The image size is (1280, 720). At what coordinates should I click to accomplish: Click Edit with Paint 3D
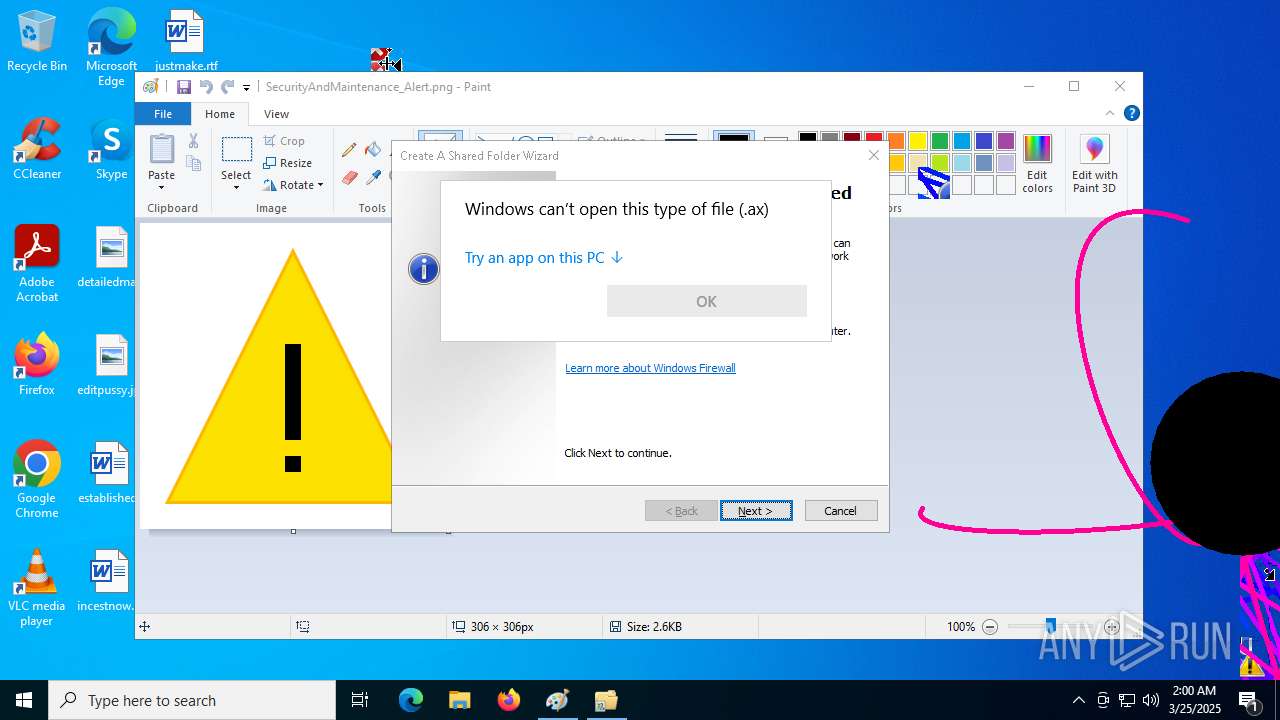(1095, 164)
